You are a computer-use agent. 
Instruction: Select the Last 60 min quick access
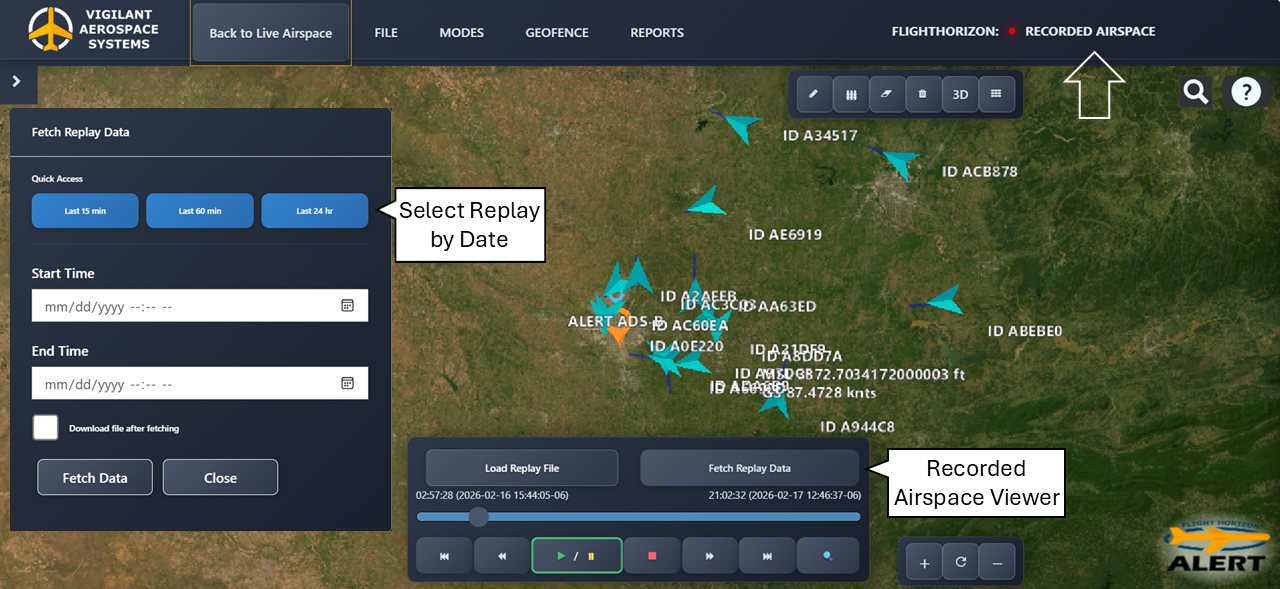200,211
